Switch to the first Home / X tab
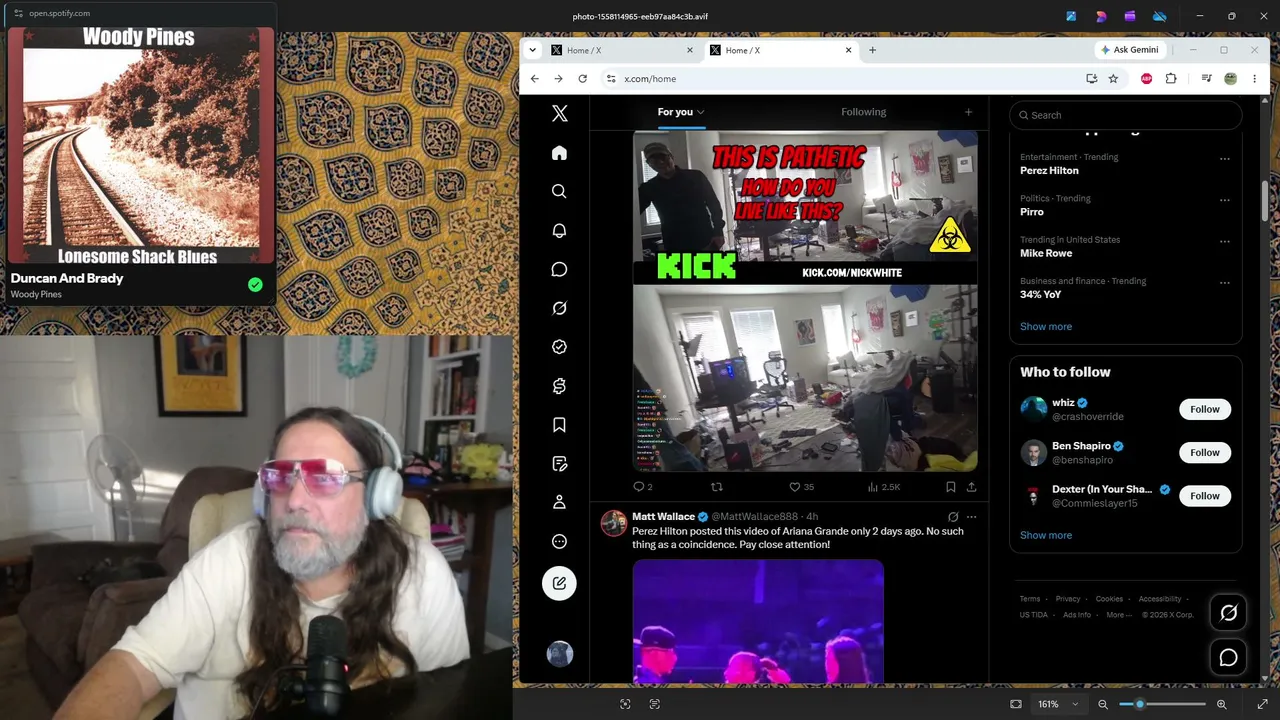The height and width of the screenshot is (720, 1280). tap(623, 50)
